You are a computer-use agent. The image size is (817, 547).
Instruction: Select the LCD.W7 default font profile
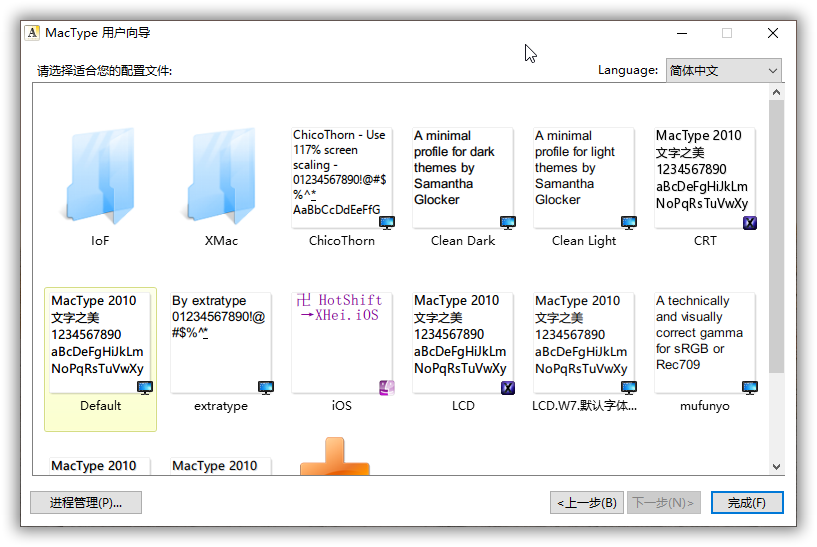tap(584, 343)
